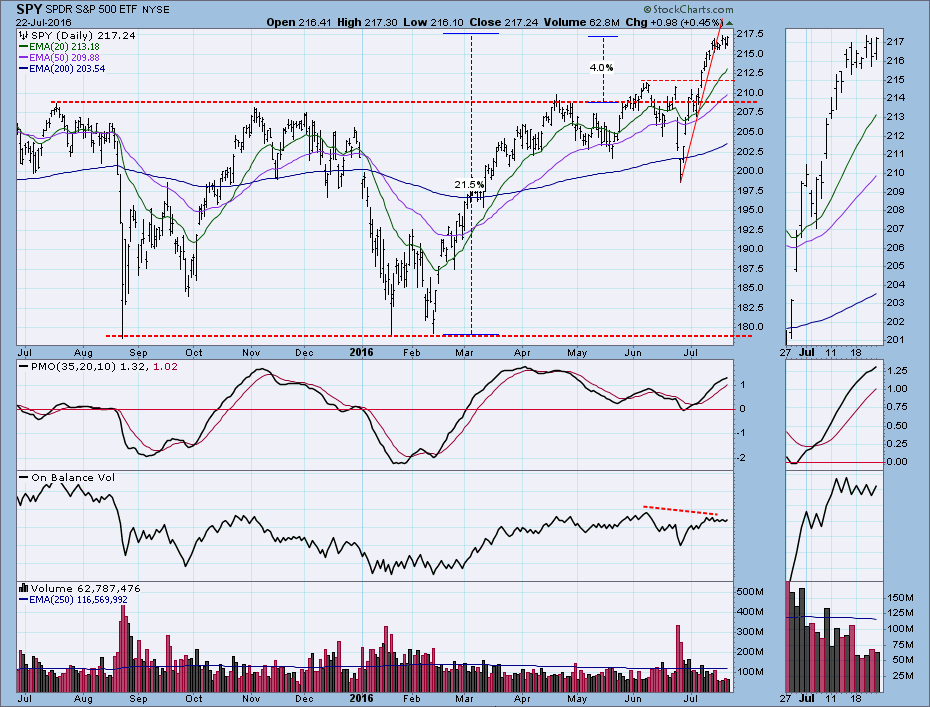
Task: Click the Low 216.10 value
Action: point(433,23)
